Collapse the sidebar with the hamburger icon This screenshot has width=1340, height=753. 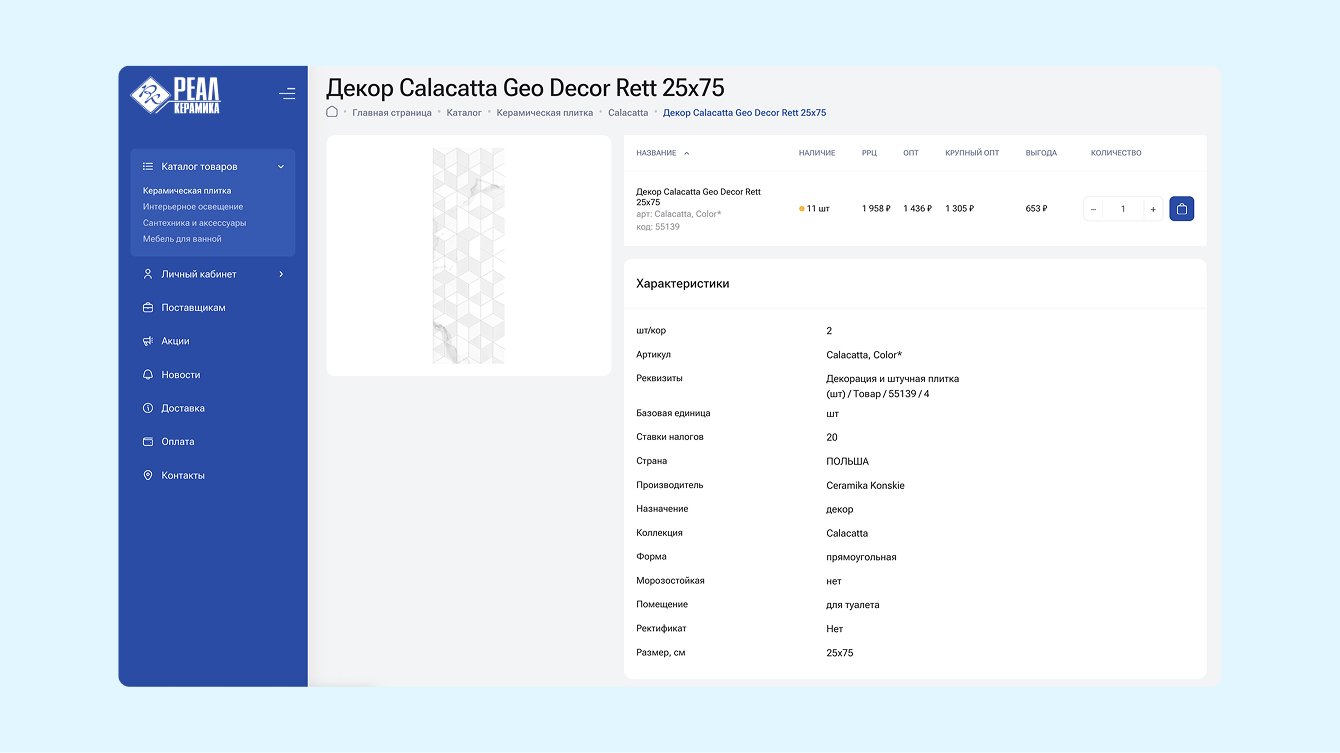click(x=287, y=94)
